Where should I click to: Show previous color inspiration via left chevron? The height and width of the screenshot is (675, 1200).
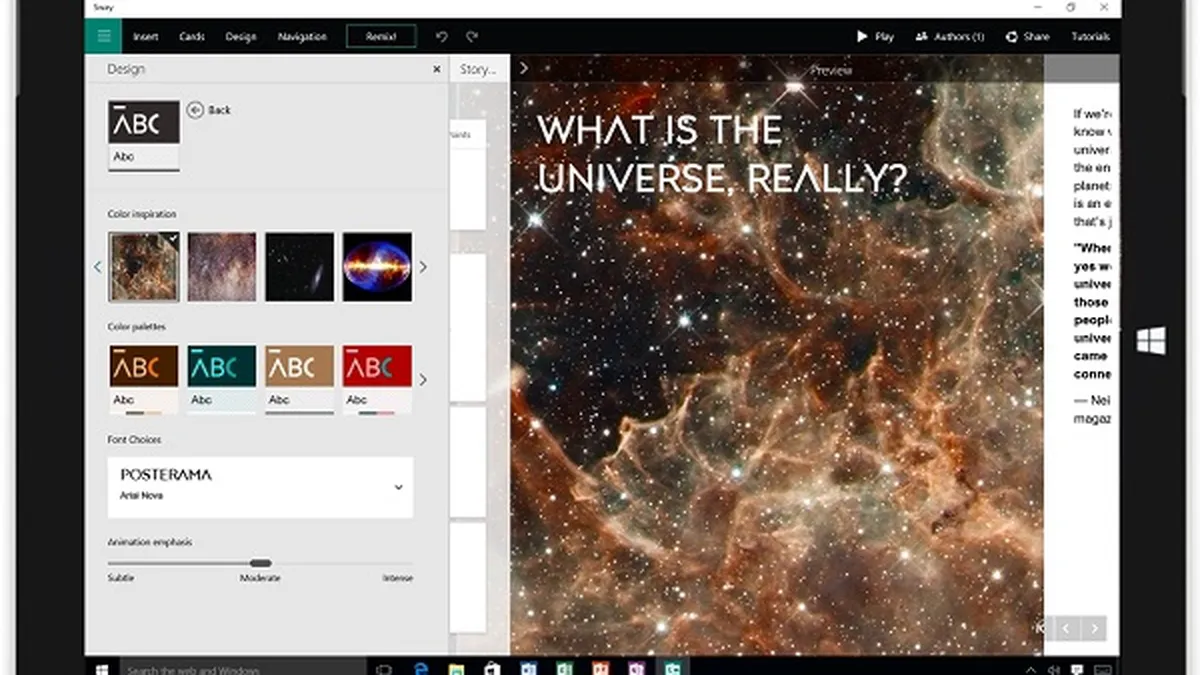coord(98,267)
